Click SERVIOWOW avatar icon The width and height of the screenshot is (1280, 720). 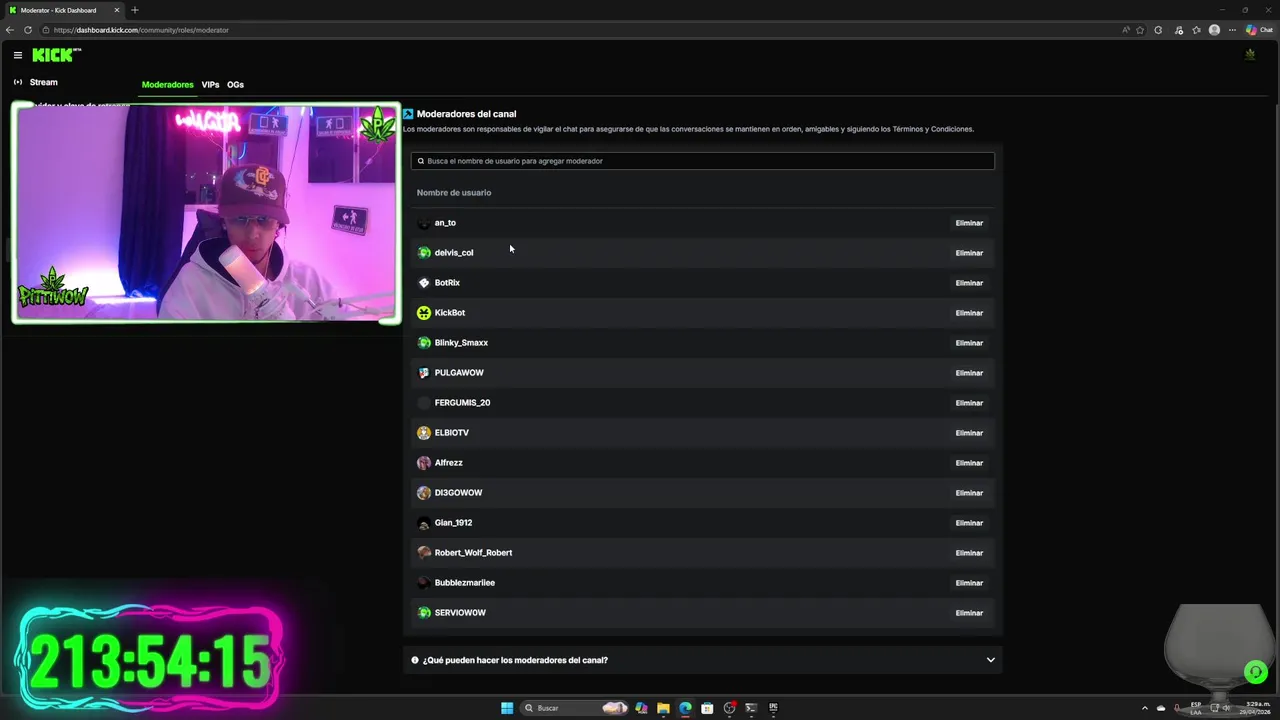click(x=424, y=613)
